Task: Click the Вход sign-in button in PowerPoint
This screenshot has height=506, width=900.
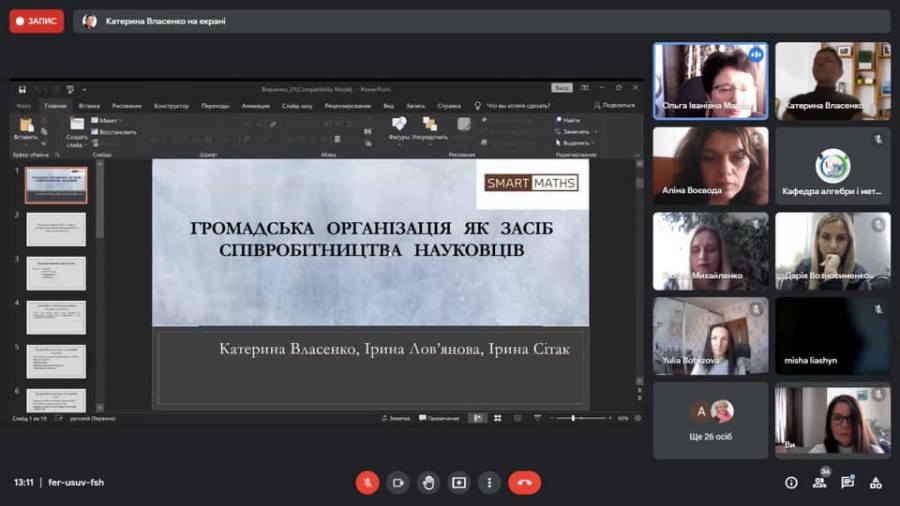Action: 562,88
